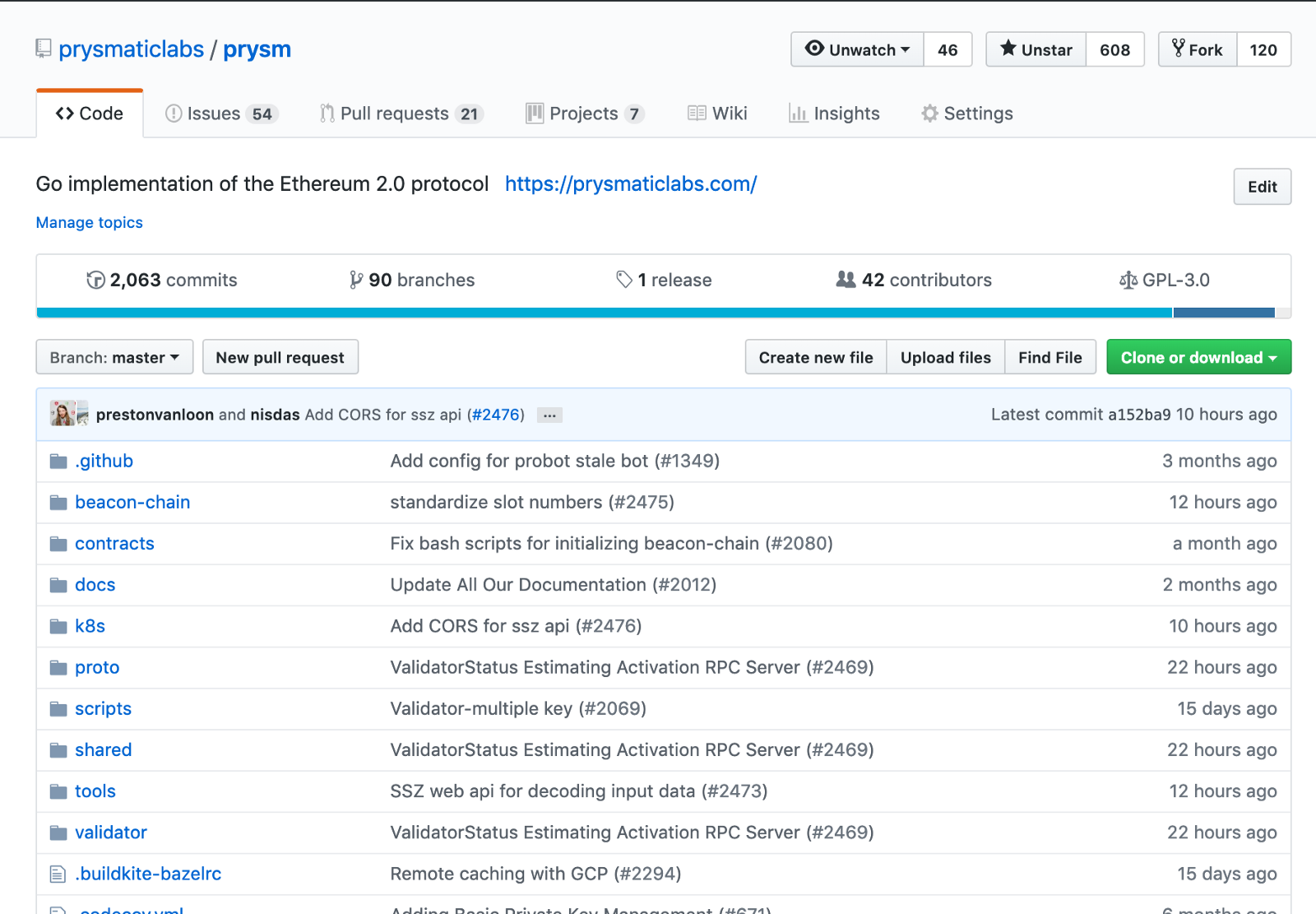Click Find File button
Viewport: 1316px width, 914px height.
tap(1050, 357)
